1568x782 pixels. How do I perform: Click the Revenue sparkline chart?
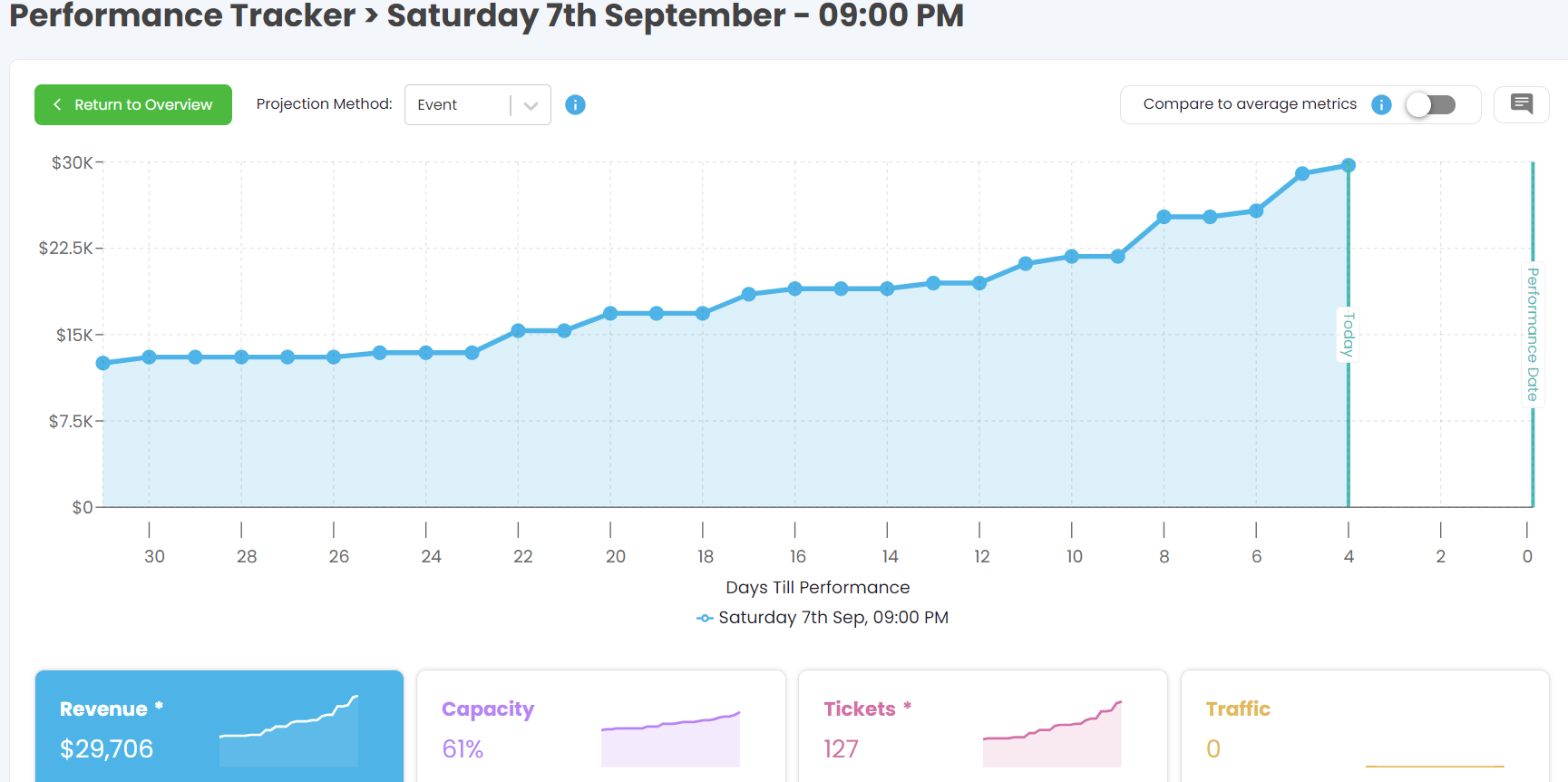coord(288,732)
